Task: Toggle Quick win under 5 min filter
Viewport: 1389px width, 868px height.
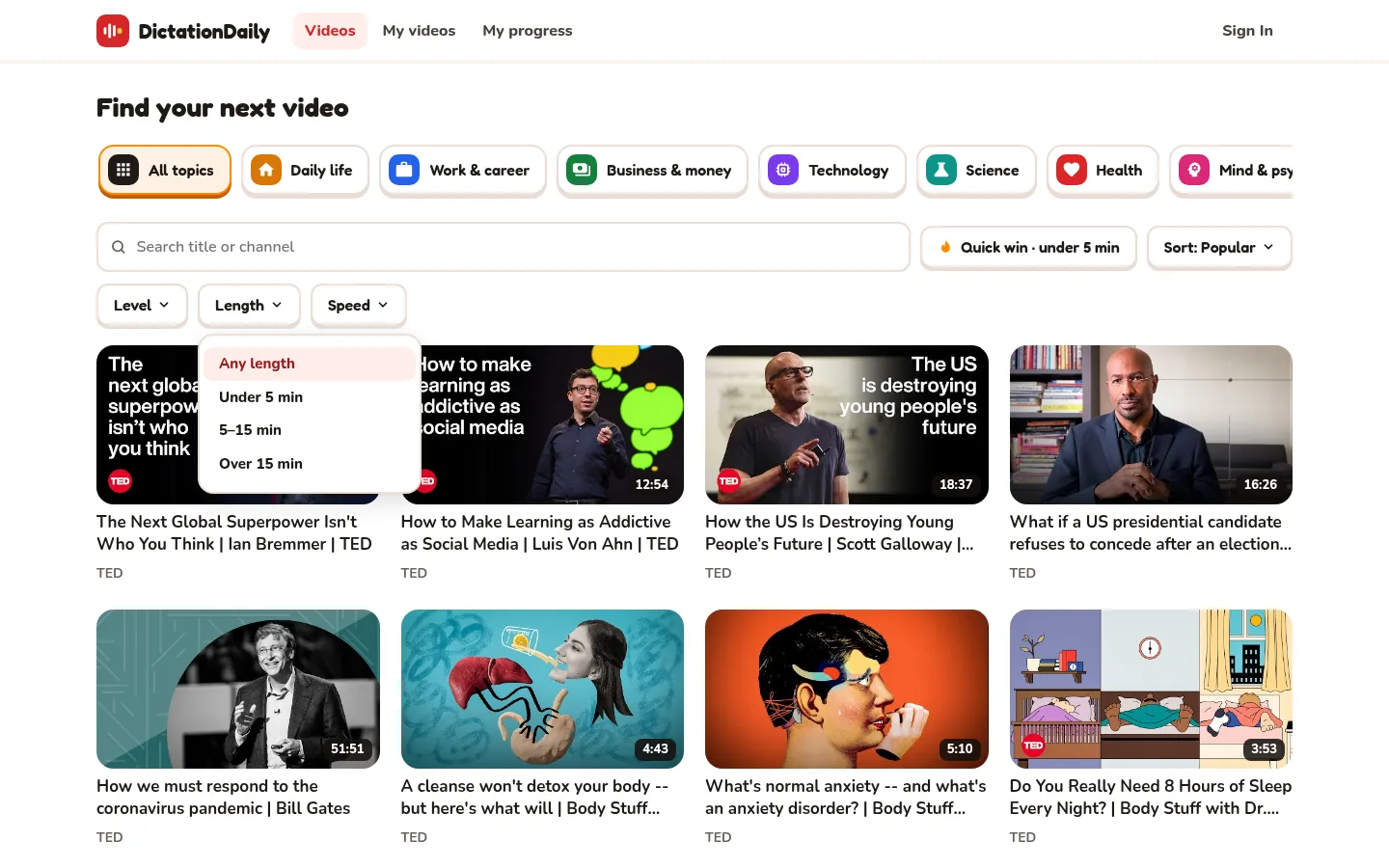Action: coord(1028,248)
